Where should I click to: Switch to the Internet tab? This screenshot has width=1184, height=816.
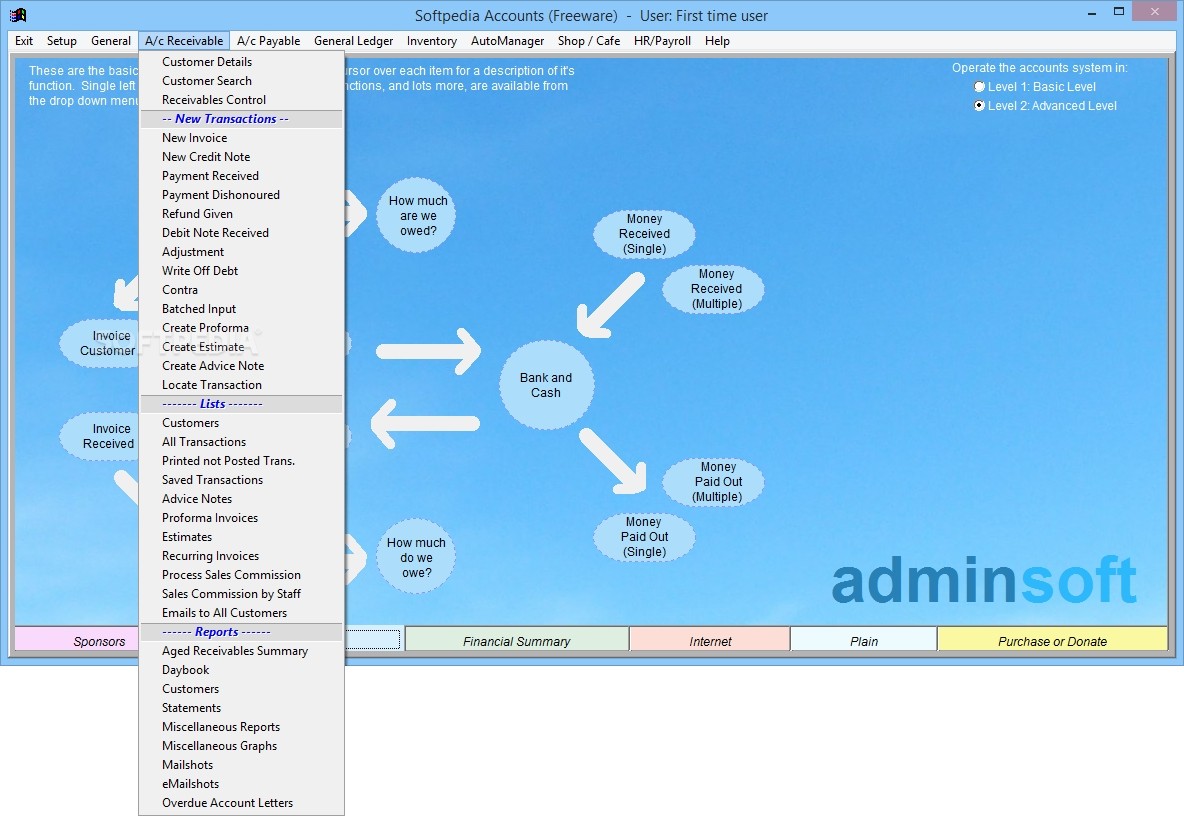pyautogui.click(x=710, y=641)
